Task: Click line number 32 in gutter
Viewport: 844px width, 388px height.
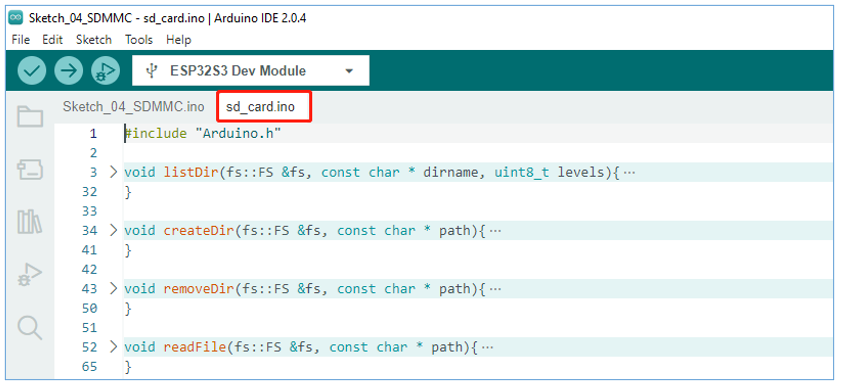Action: point(90,192)
